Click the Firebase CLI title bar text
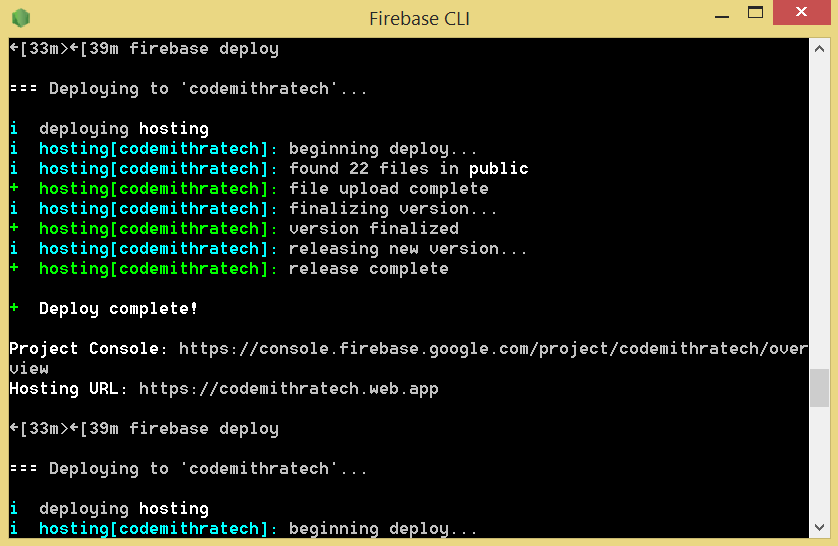Viewport: 838px width, 546px height. click(x=420, y=19)
